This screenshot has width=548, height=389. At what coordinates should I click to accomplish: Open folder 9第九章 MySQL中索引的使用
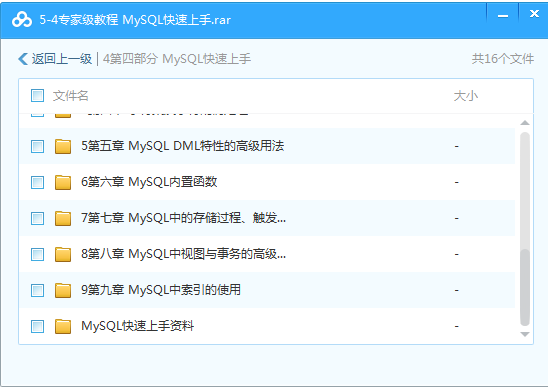pos(161,290)
